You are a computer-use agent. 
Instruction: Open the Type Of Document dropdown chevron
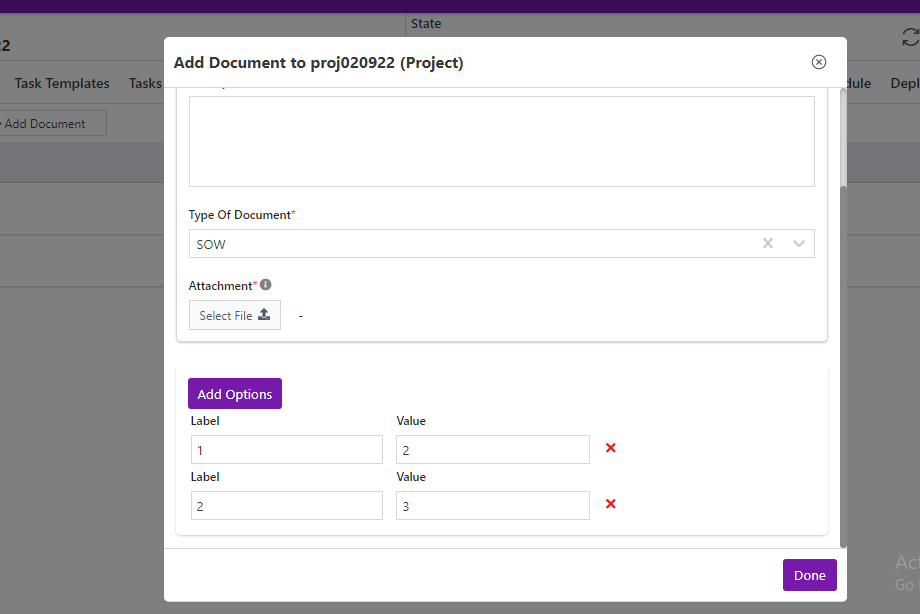798,243
